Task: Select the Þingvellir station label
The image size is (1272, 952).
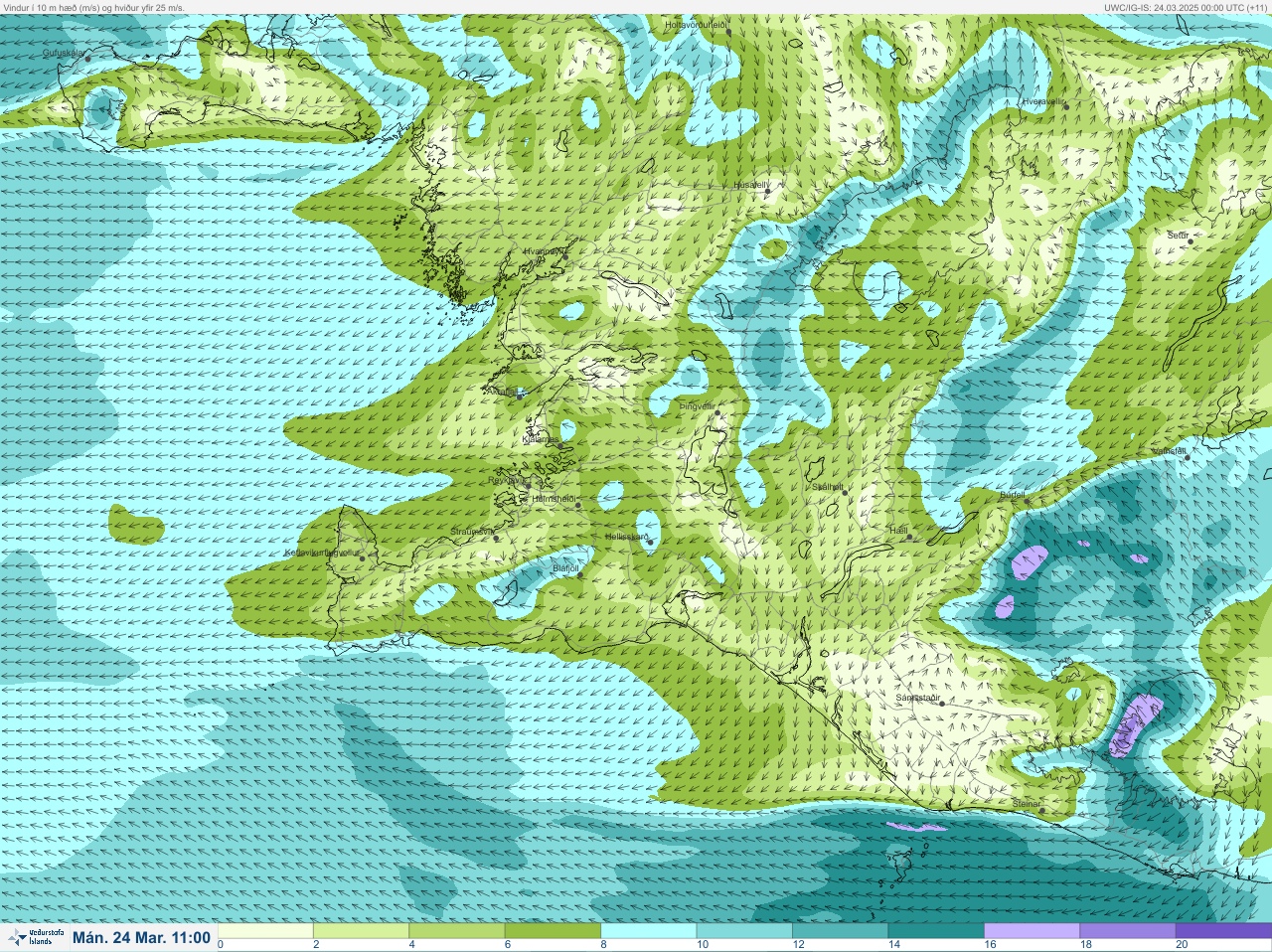Action: [697, 406]
